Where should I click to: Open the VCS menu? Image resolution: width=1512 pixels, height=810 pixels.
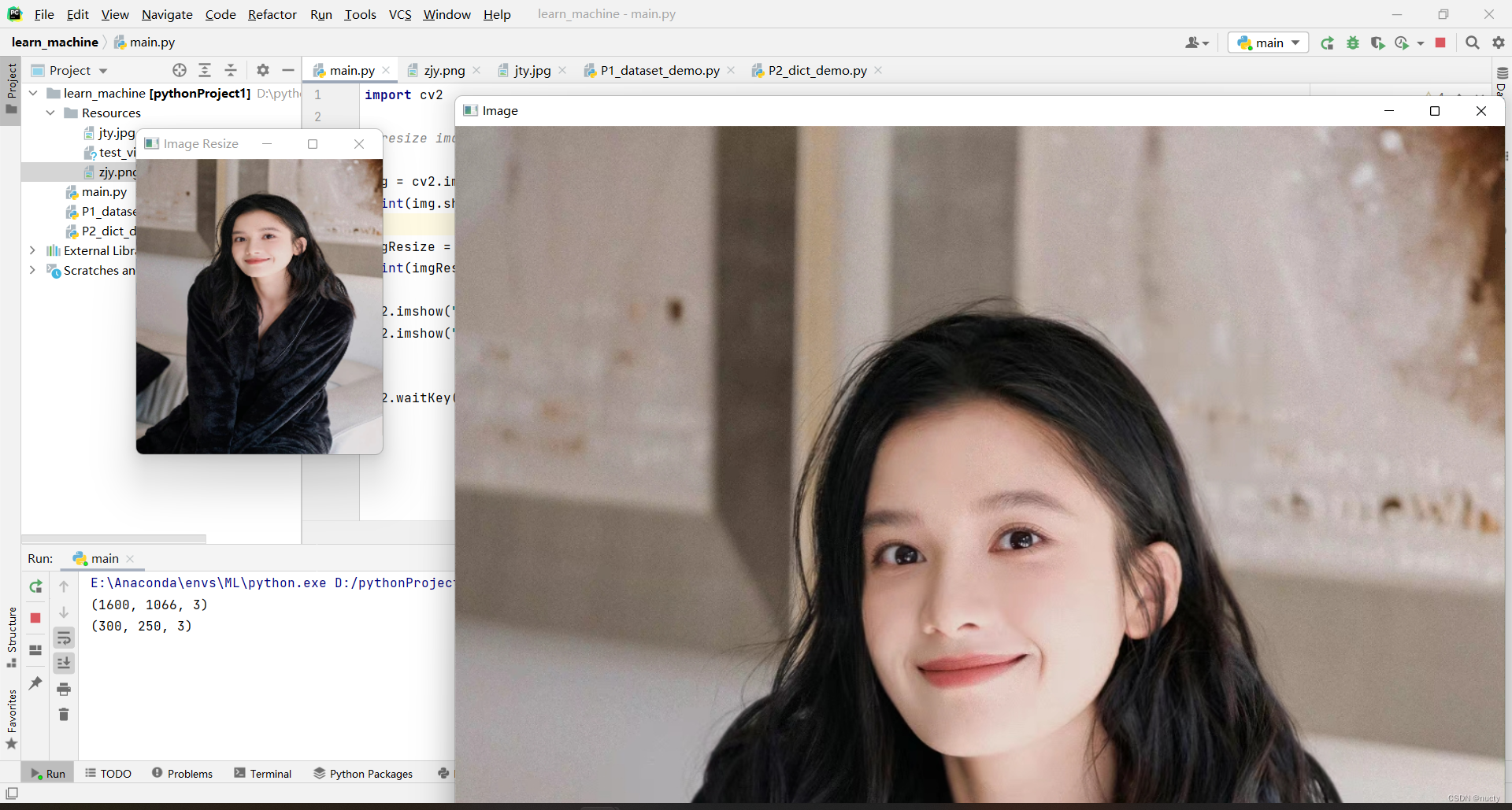[400, 14]
